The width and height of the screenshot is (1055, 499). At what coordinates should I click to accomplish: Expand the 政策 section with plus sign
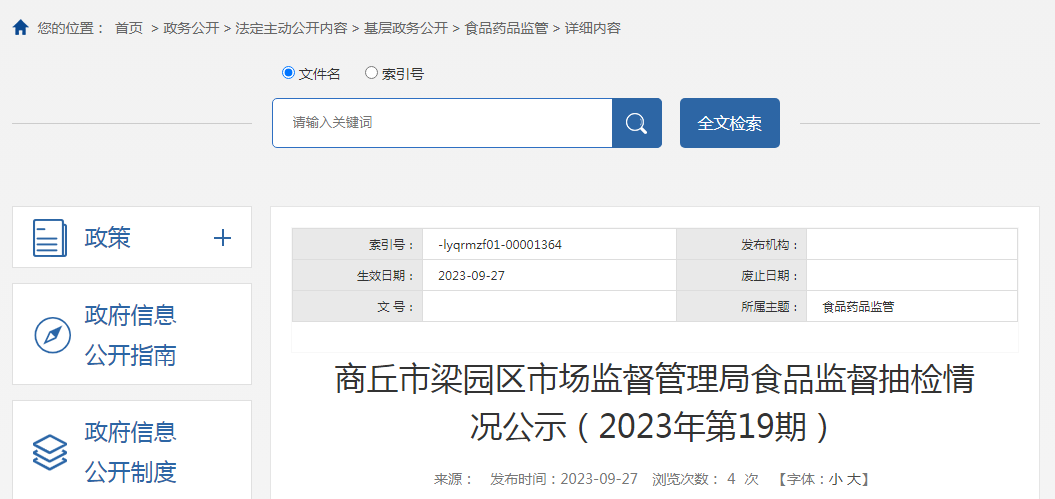(222, 238)
